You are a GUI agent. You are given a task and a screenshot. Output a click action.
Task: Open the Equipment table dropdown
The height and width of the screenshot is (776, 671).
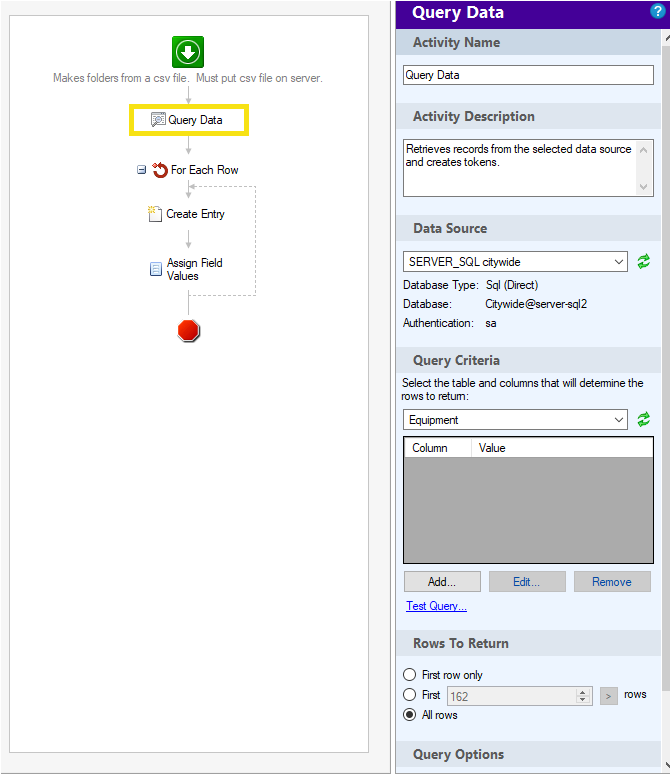pos(515,420)
